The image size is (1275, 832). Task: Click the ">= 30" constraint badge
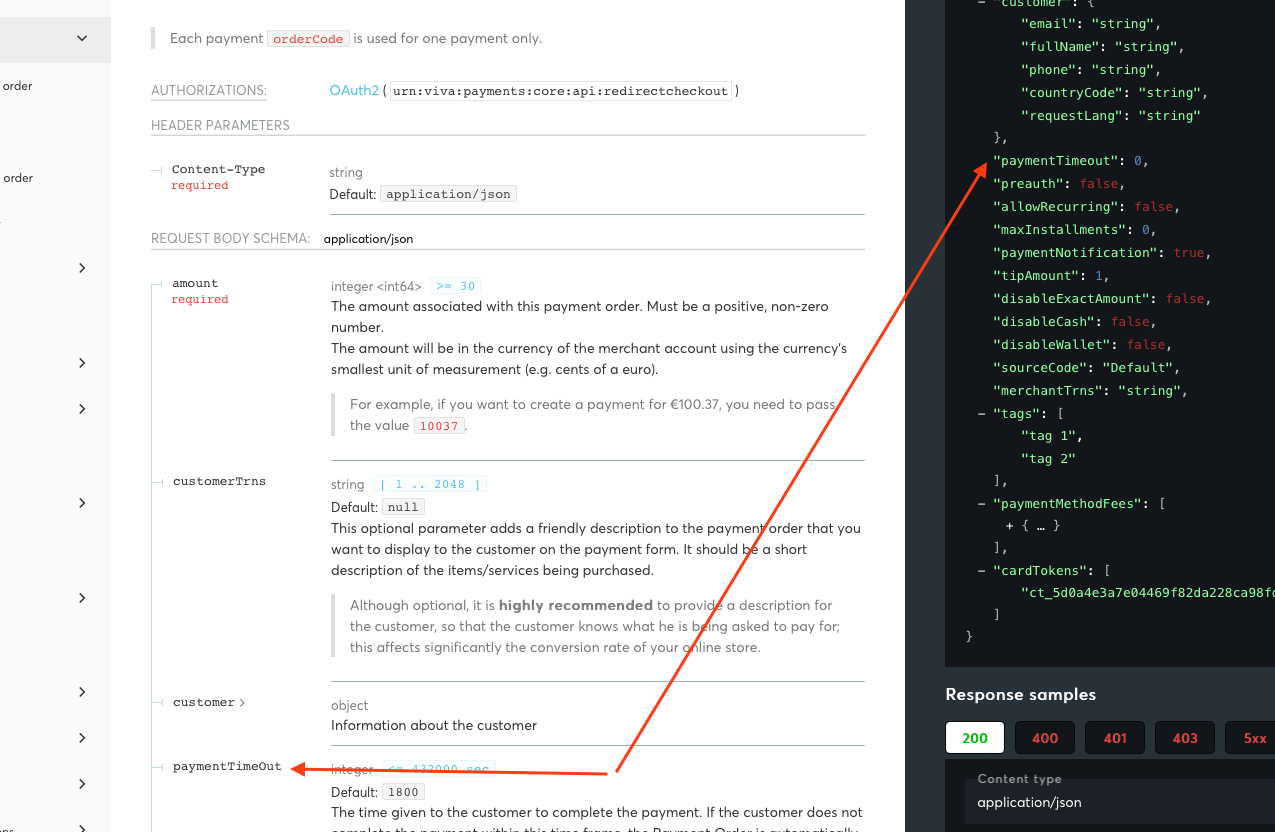(455, 286)
